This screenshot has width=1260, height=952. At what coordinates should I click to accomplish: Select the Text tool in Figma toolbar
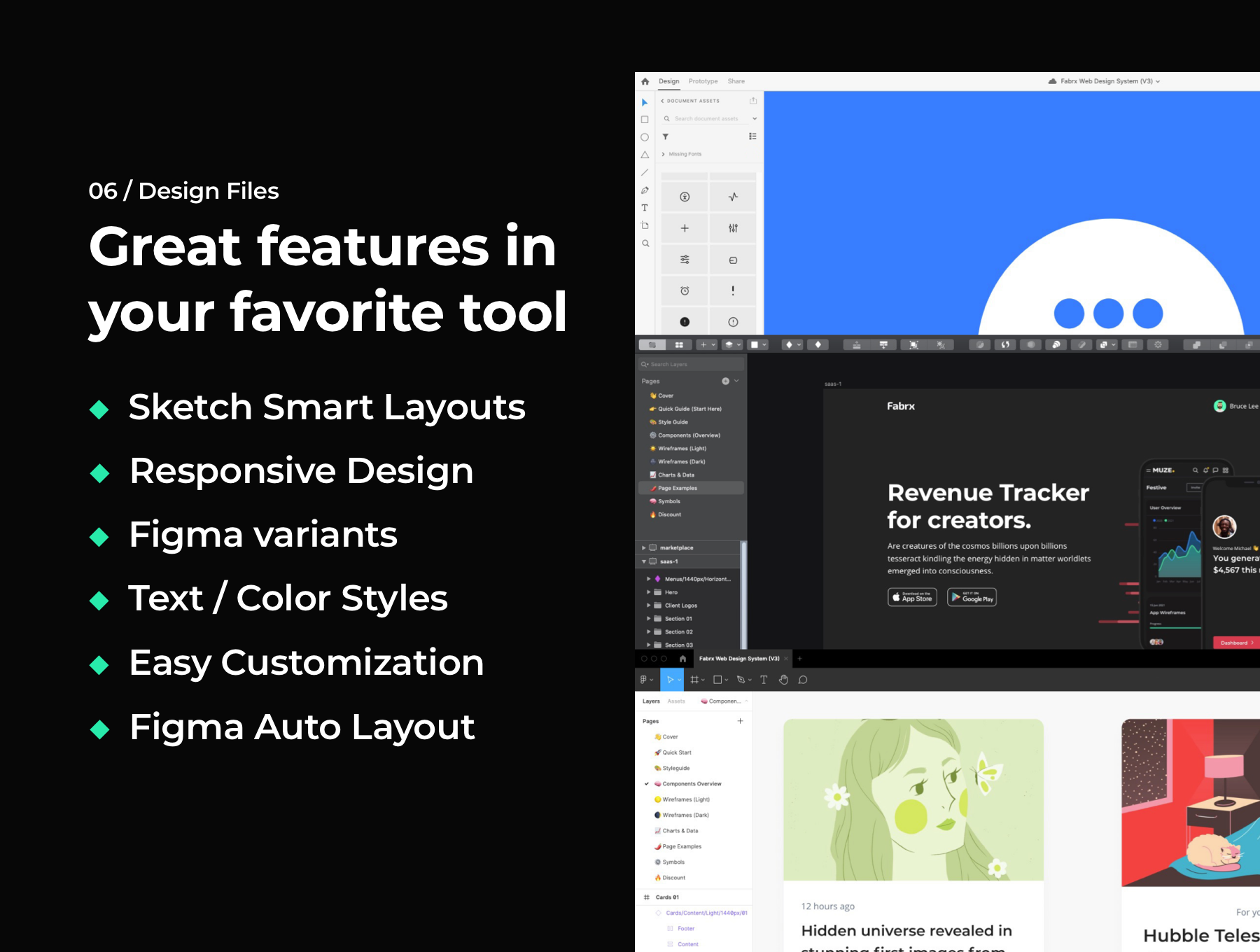764,680
